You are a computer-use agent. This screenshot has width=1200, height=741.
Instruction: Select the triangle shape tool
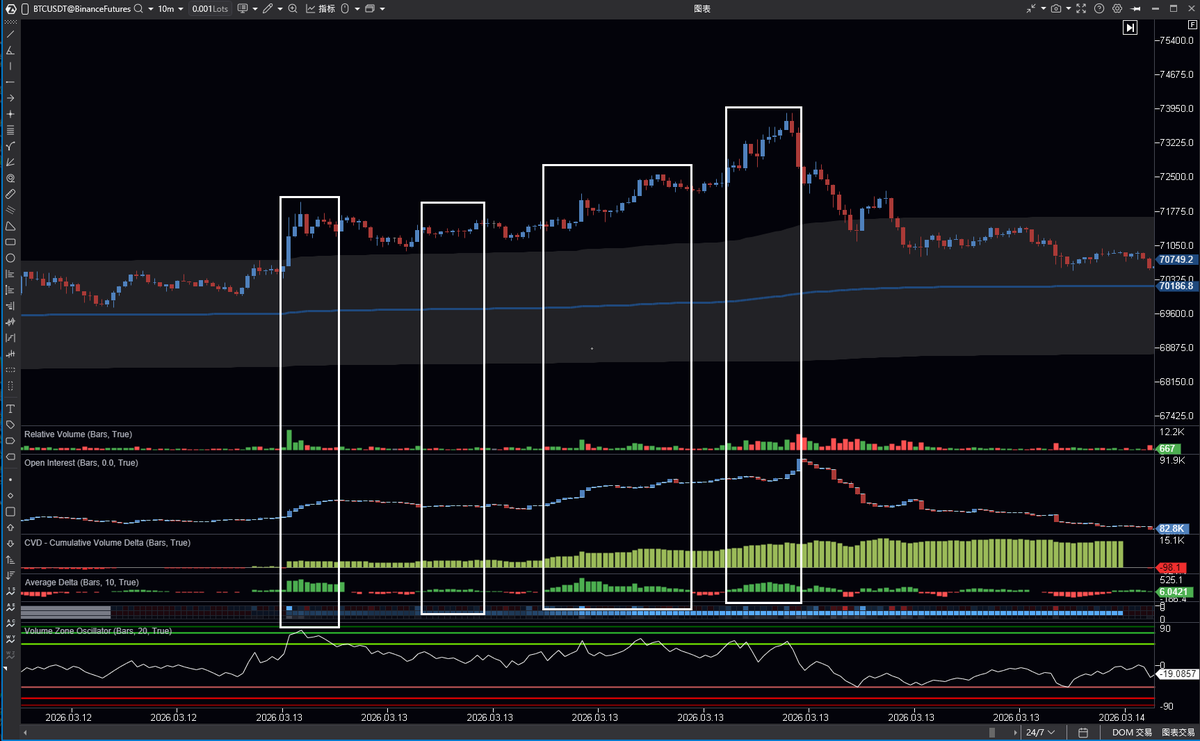coord(10,226)
